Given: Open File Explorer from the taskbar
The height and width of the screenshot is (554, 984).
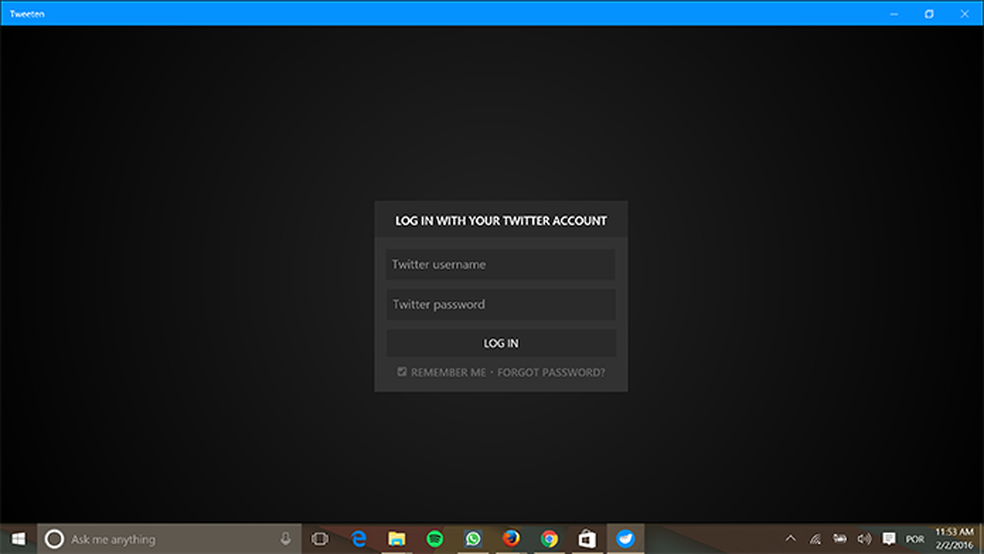Looking at the screenshot, I should [397, 539].
